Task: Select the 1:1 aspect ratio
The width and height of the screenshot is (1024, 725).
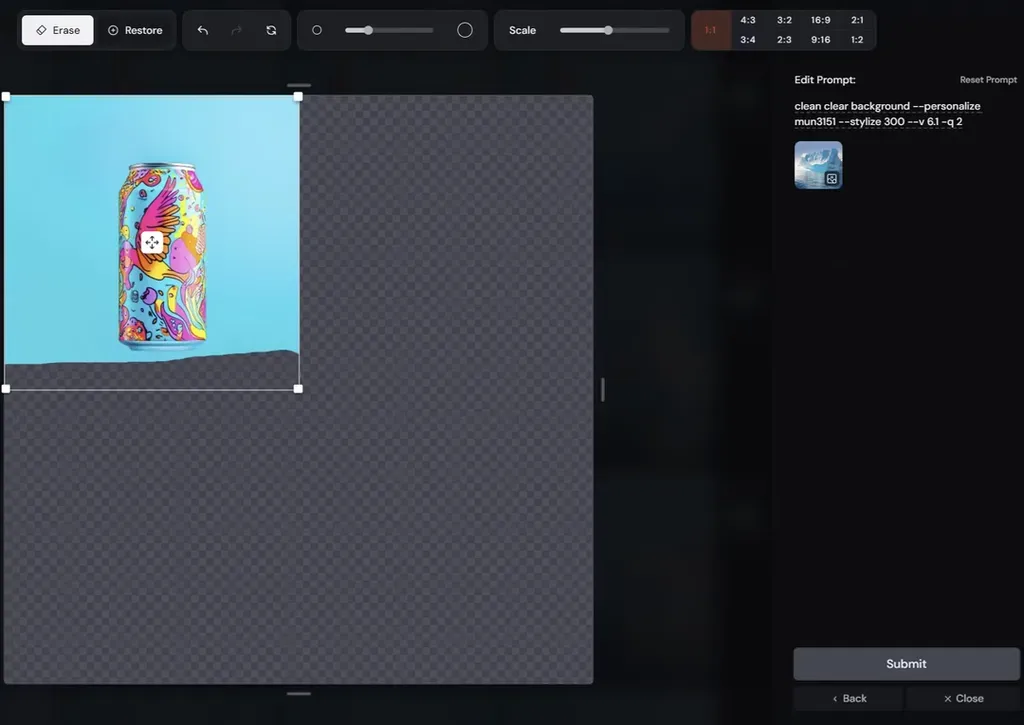Action: point(711,30)
